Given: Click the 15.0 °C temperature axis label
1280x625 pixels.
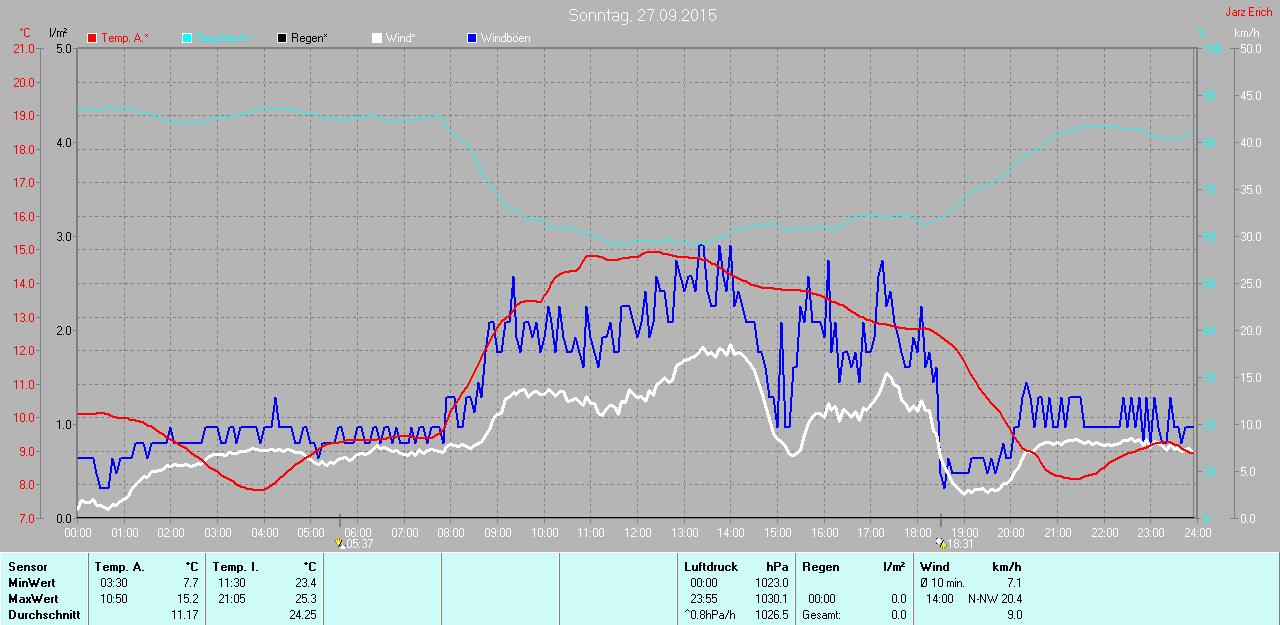Looking at the screenshot, I should [24, 250].
